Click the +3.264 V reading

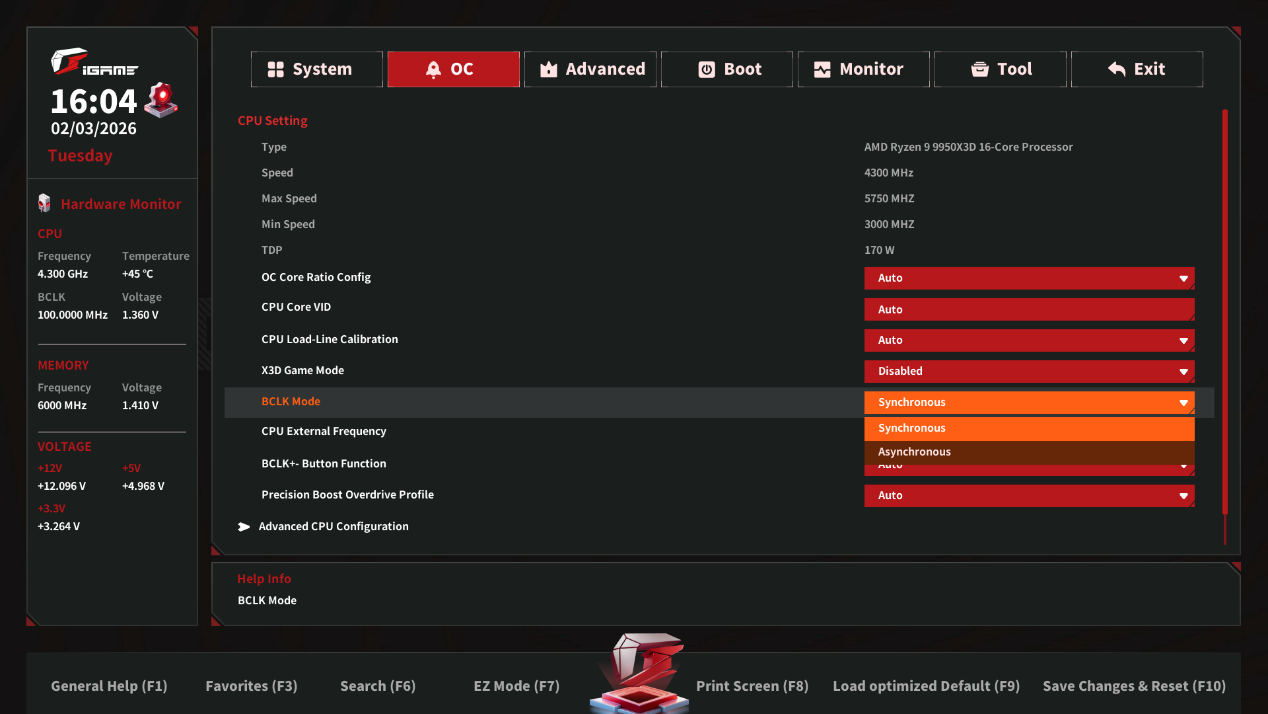(x=58, y=527)
